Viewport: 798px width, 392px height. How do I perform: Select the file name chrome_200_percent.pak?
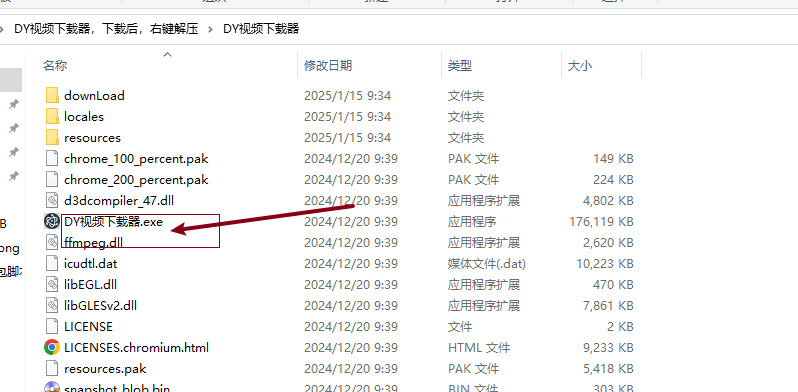136,180
